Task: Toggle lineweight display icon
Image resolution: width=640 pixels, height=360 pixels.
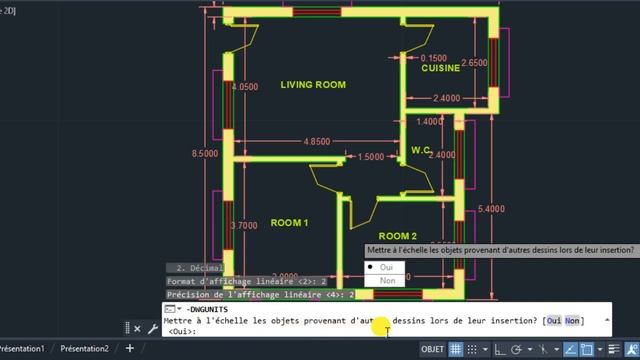Action: click(x=614, y=349)
